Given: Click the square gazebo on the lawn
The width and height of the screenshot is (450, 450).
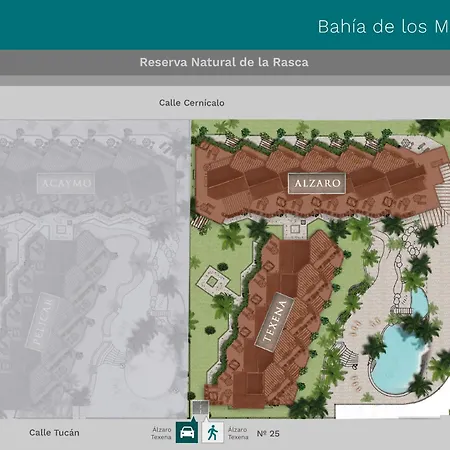Looking at the screenshot, I should click(211, 282).
